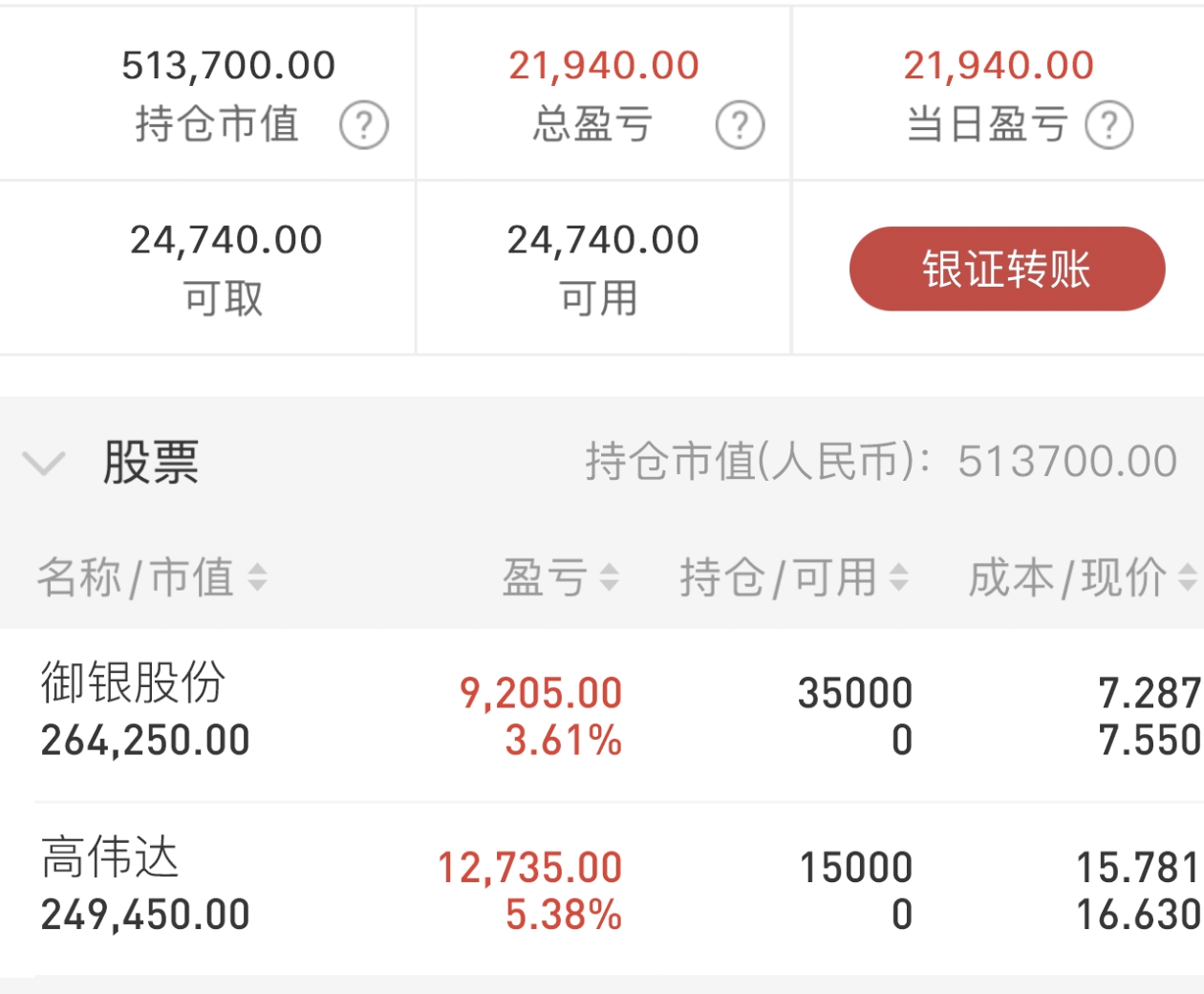1204x994 pixels.
Task: Sort list using 盈亏 sort arrows
Action: [x=609, y=577]
